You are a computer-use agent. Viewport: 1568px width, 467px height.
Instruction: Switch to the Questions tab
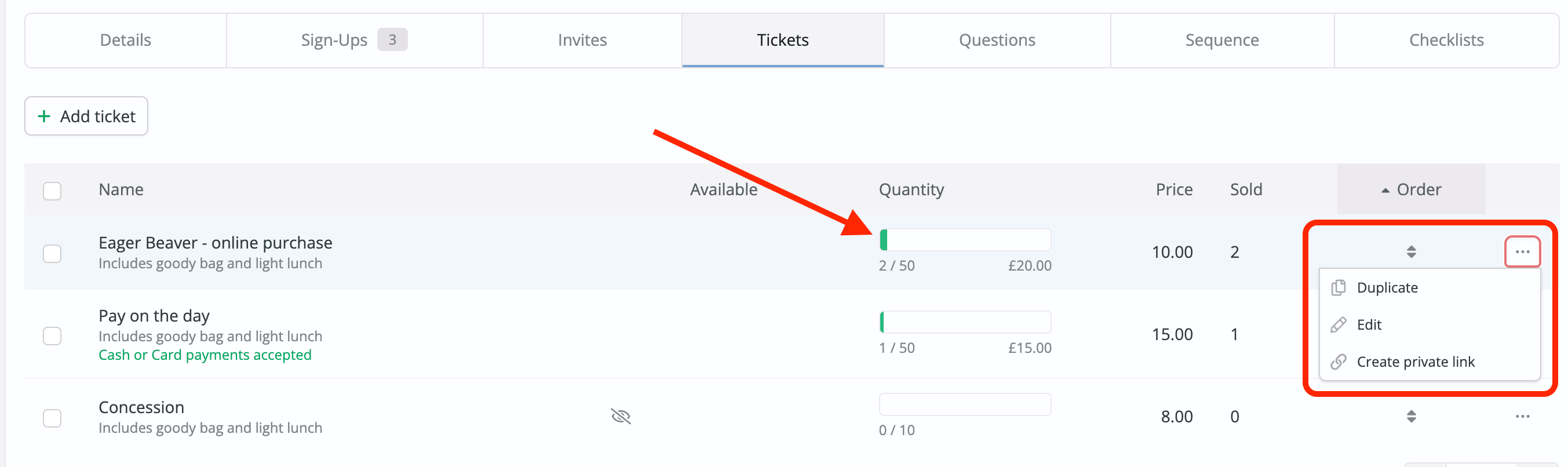997,39
